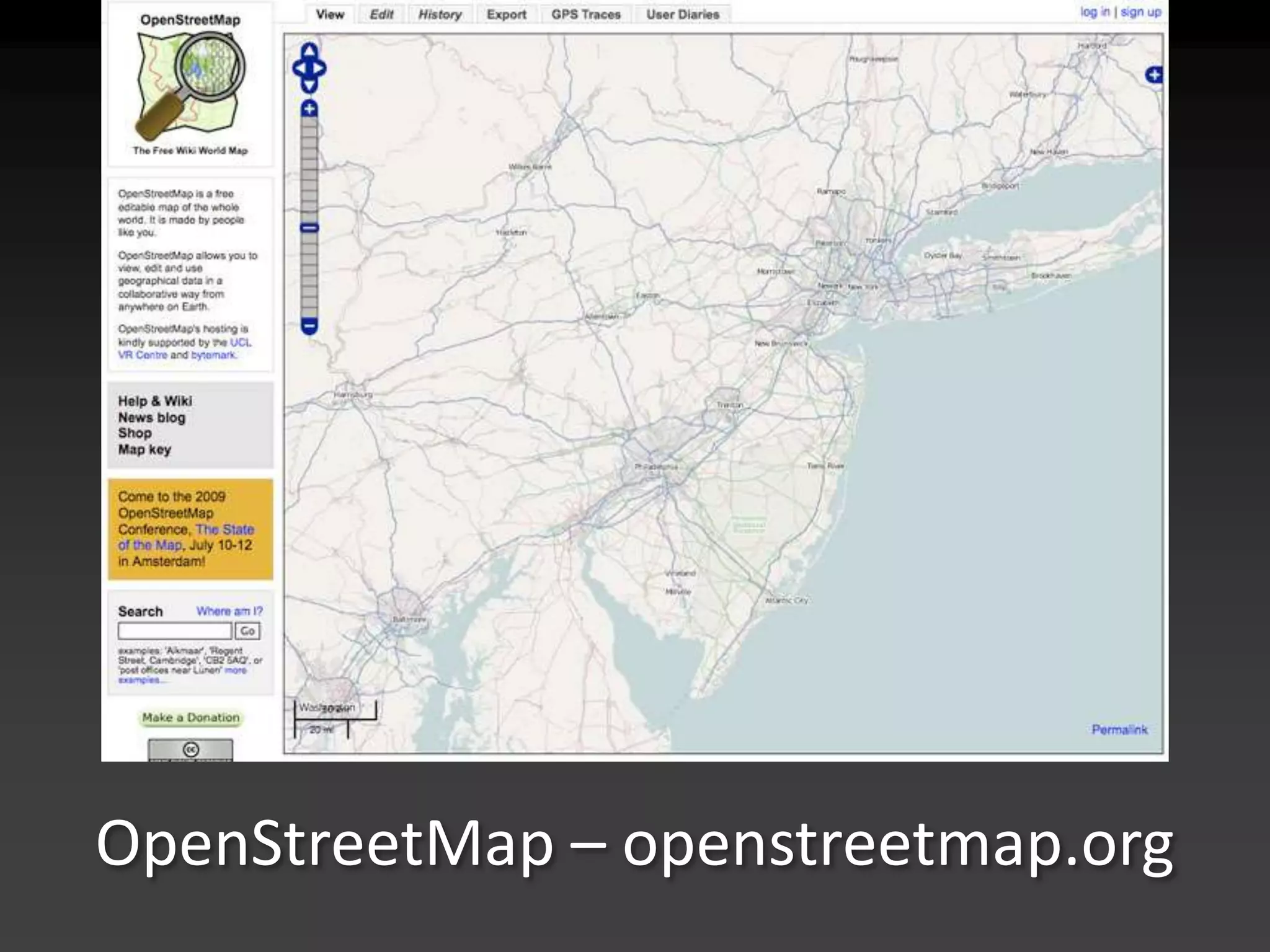This screenshot has height=952, width=1270.
Task: Click the log in link
Action: pyautogui.click(x=1095, y=12)
